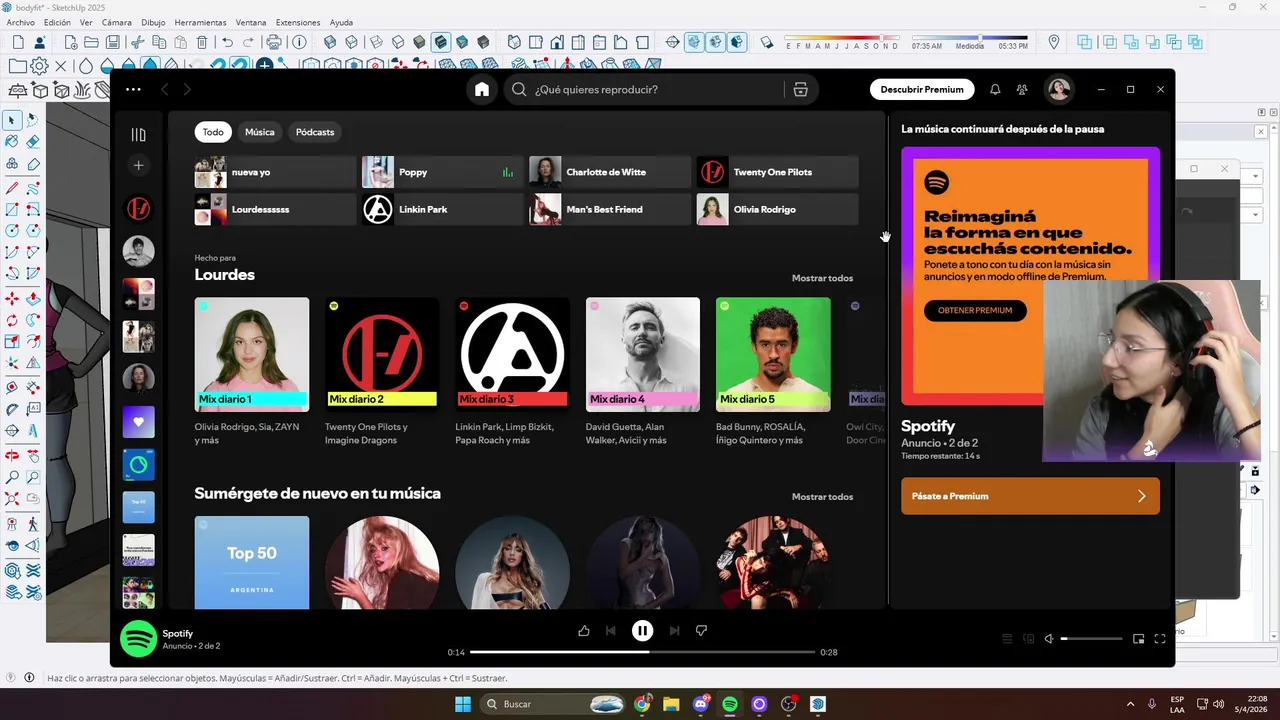Click Pásate a Premium banner
1280x720 pixels.
1030,496
